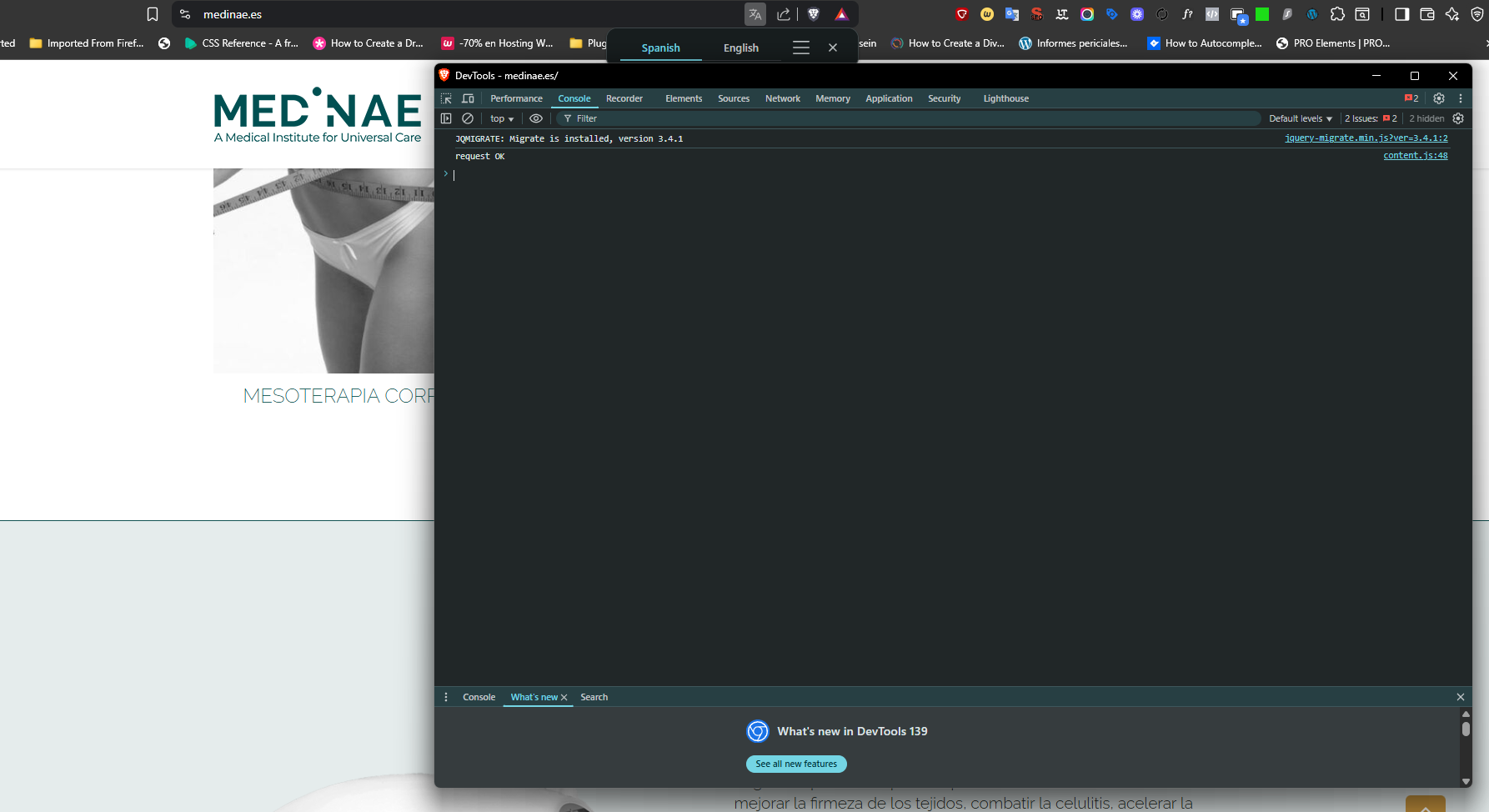Open the jquery-migrate.min.js source link

tap(1366, 138)
